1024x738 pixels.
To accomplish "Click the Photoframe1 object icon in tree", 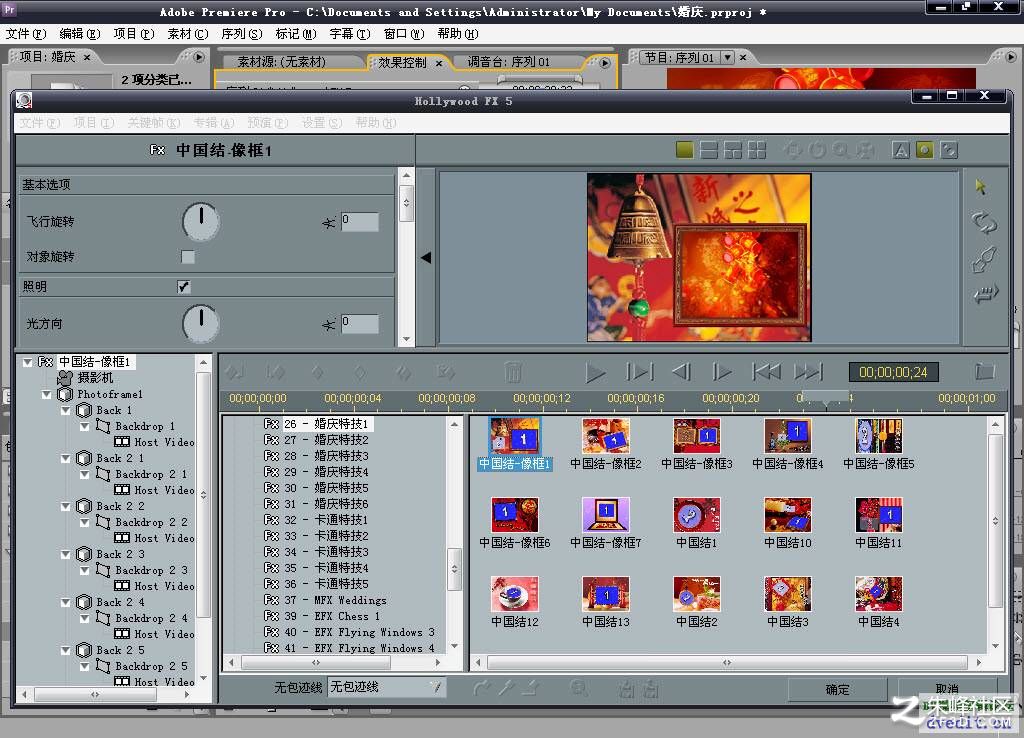I will [x=65, y=394].
